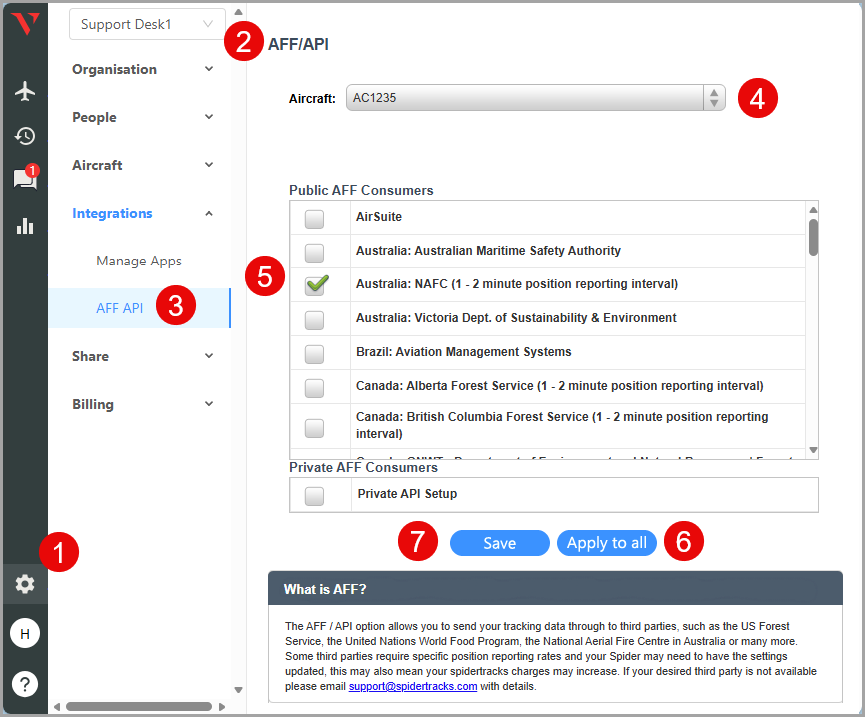865x717 pixels.
Task: Open the flight history clock icon
Action: 25,136
